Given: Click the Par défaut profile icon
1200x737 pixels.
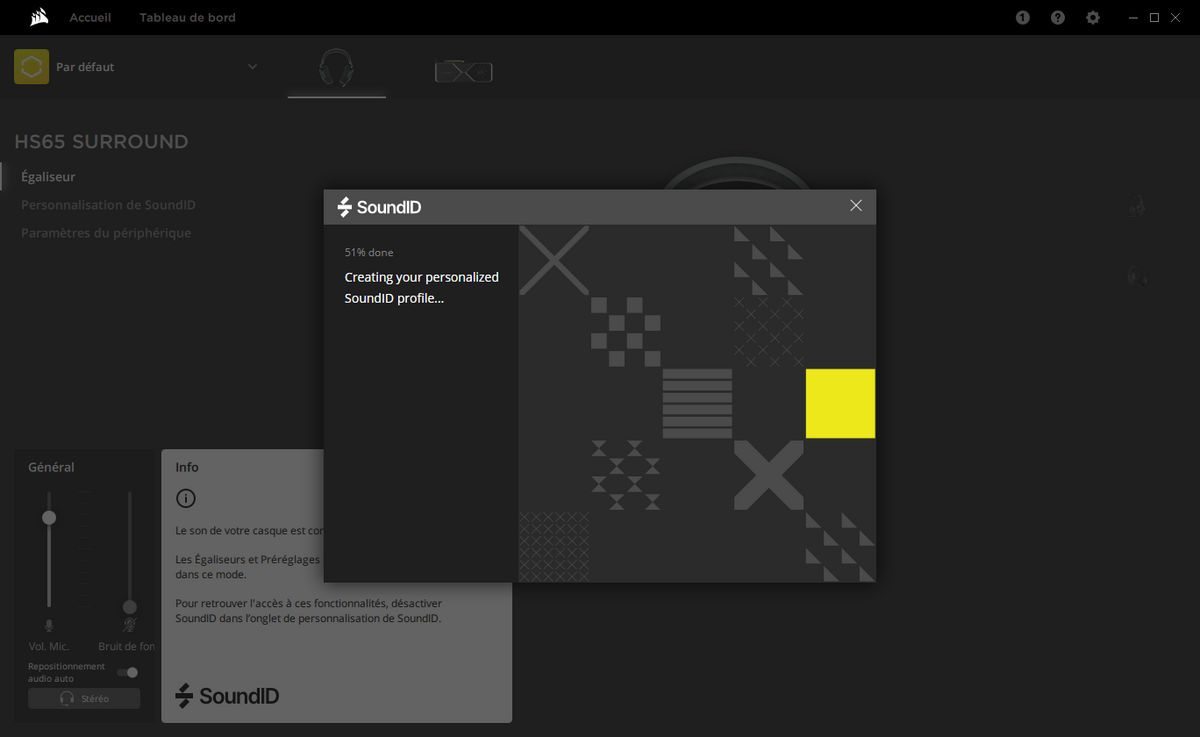Looking at the screenshot, I should point(32,67).
